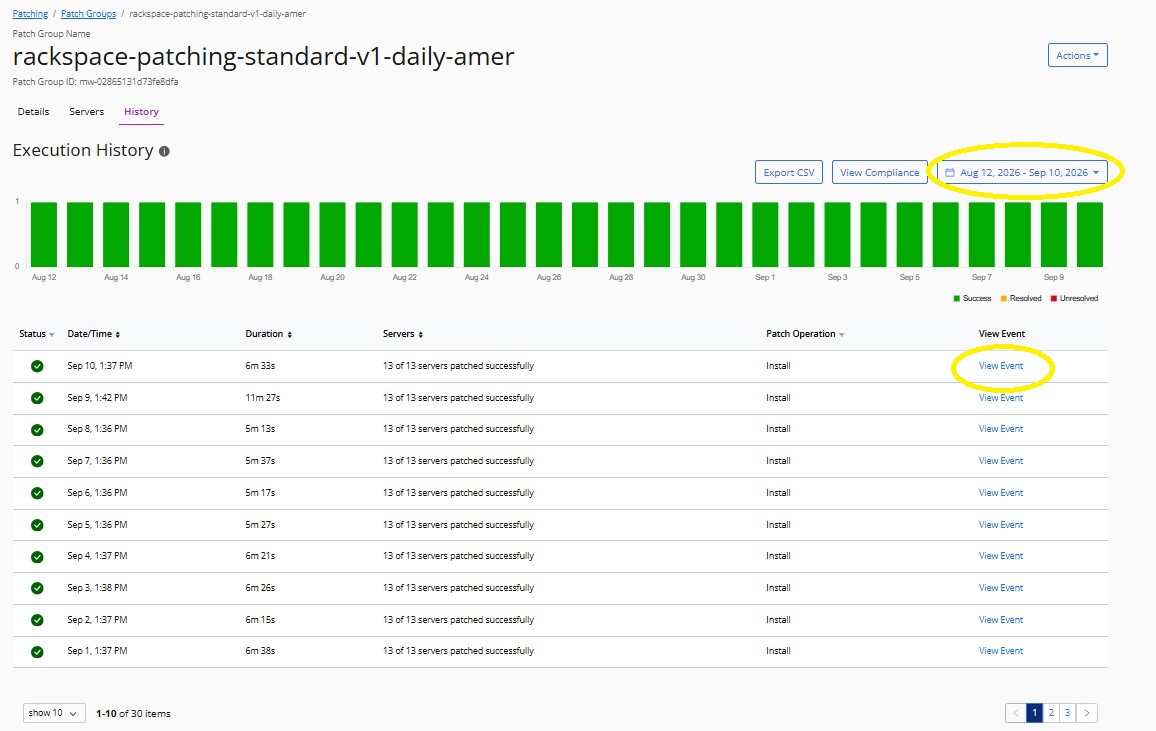Open View Event for Sep 9
This screenshot has height=731, width=1156.
click(x=1000, y=397)
